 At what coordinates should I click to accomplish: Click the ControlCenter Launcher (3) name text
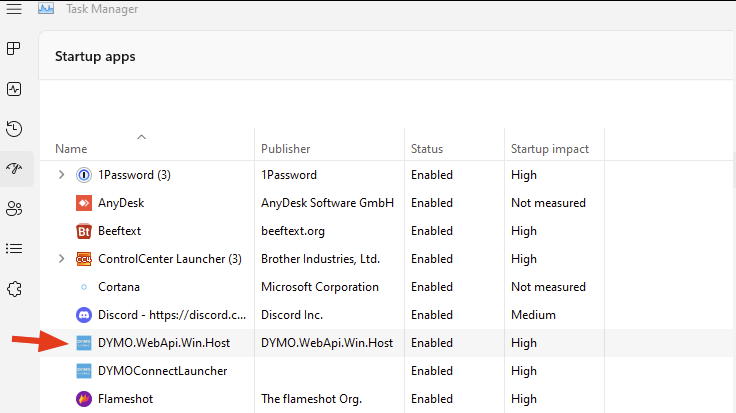169,259
